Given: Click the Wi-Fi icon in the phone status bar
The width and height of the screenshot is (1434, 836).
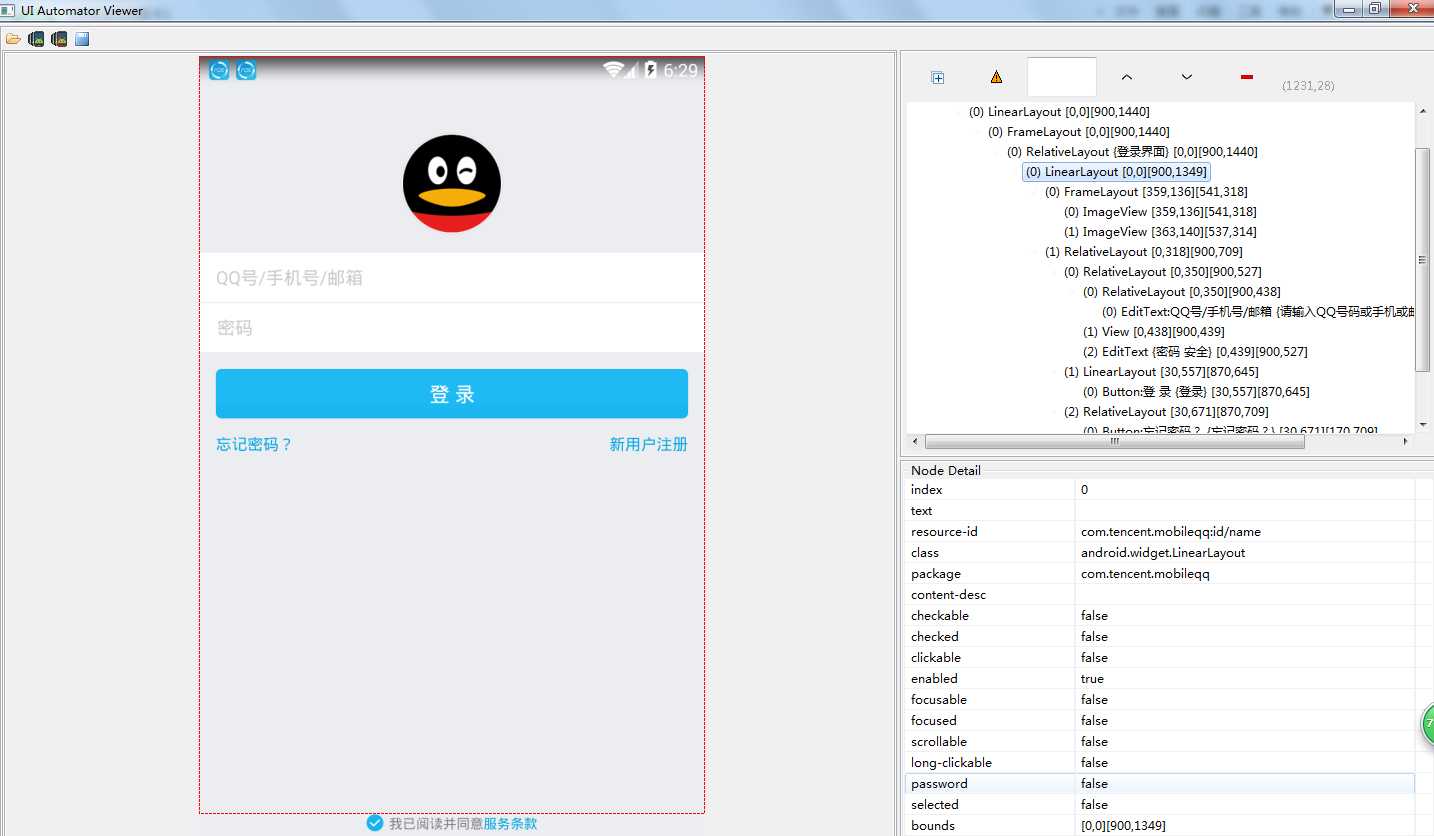Looking at the screenshot, I should click(613, 70).
